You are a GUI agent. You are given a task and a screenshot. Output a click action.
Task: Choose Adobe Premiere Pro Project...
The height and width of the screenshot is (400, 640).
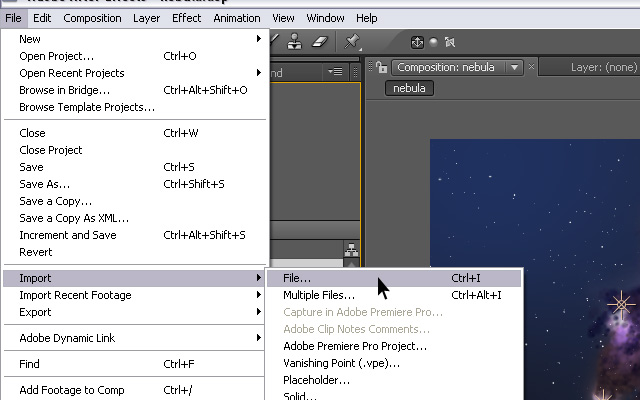[x=394, y=347]
